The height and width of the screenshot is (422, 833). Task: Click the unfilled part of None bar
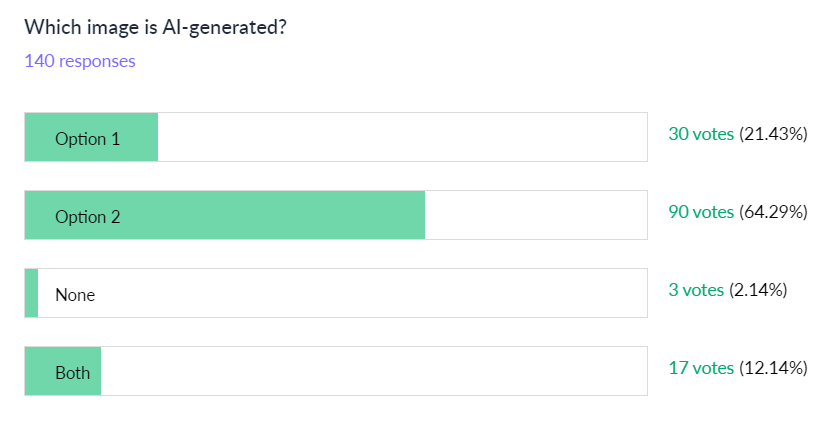(x=340, y=294)
